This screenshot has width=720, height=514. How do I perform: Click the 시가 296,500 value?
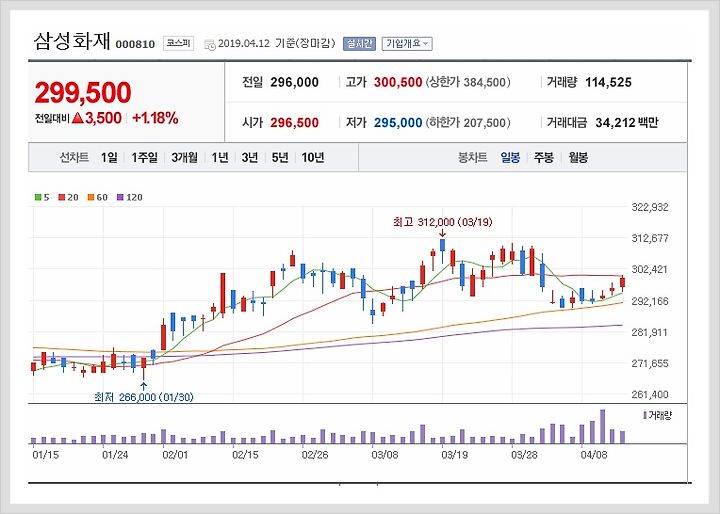coord(294,123)
